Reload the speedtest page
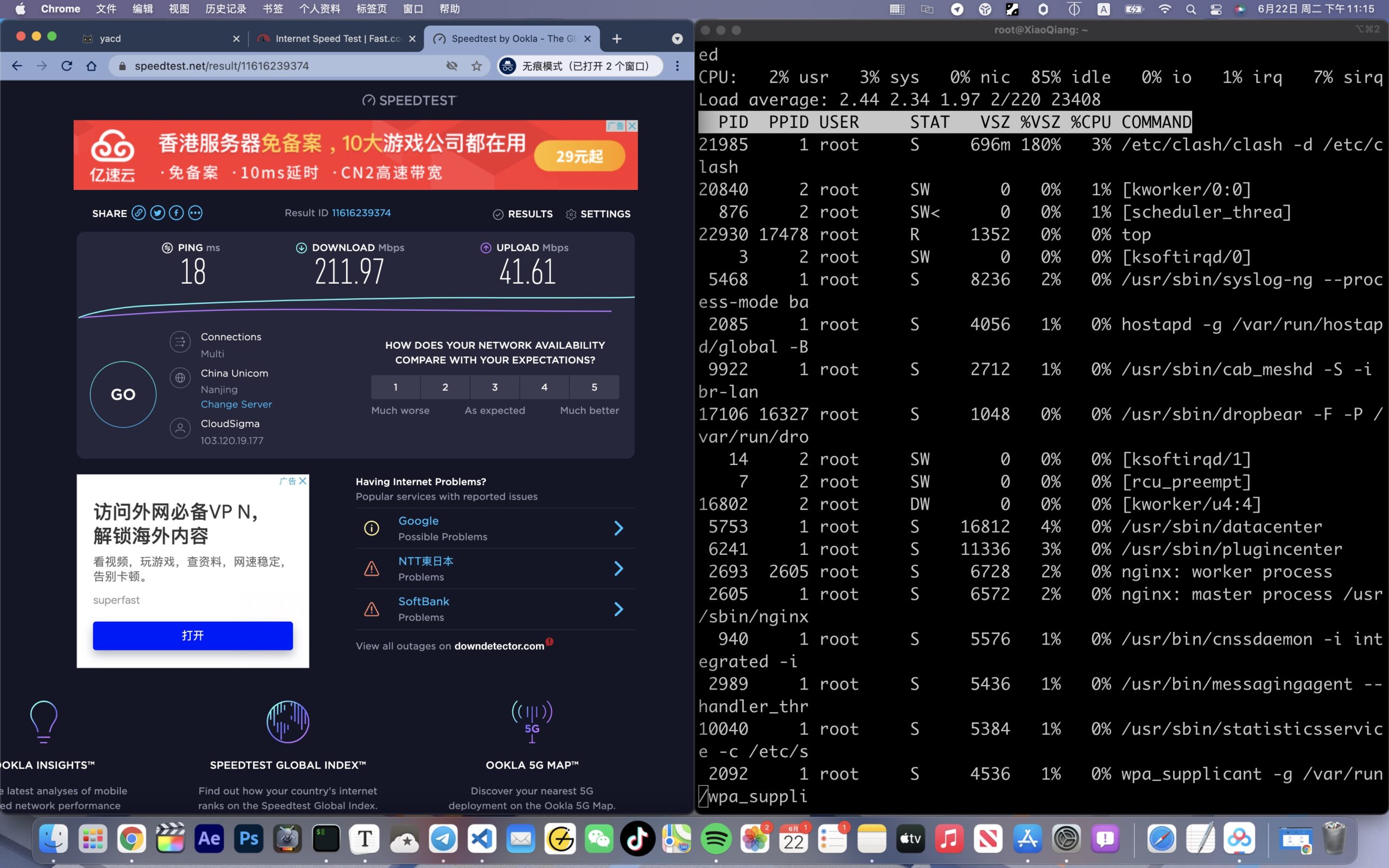Screen dimensions: 1389x868 click(x=67, y=66)
